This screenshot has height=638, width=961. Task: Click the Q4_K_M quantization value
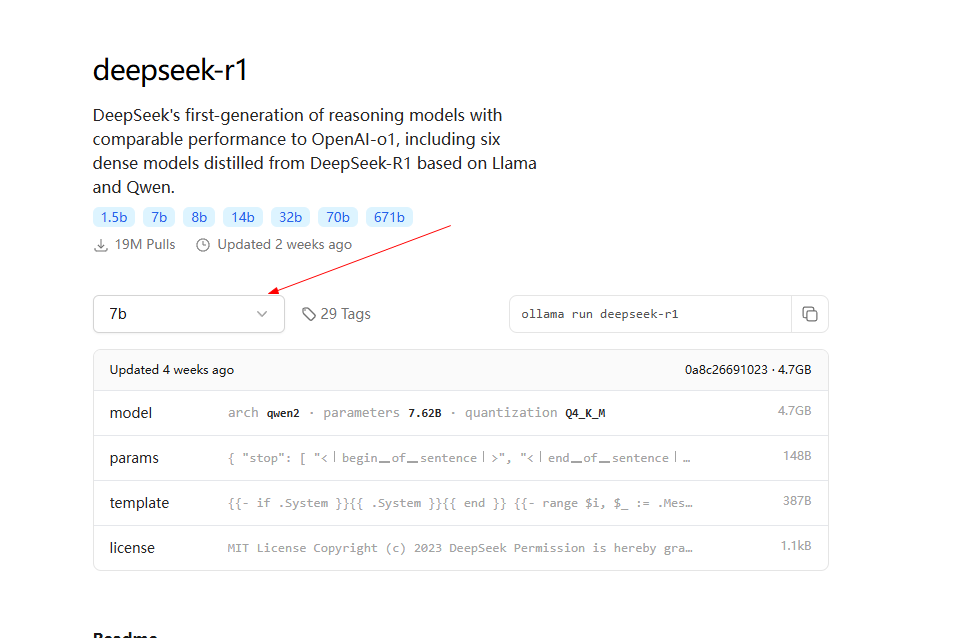[x=585, y=413]
